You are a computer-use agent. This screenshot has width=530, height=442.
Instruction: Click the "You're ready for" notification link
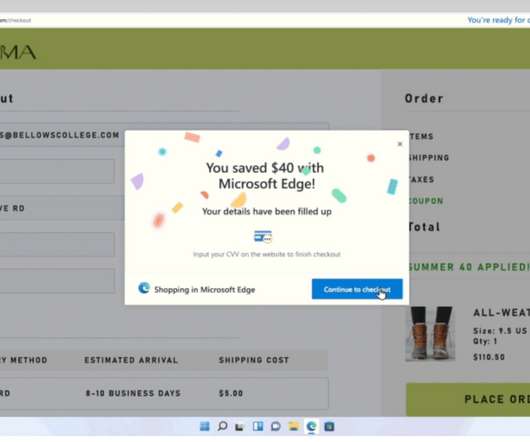point(499,20)
